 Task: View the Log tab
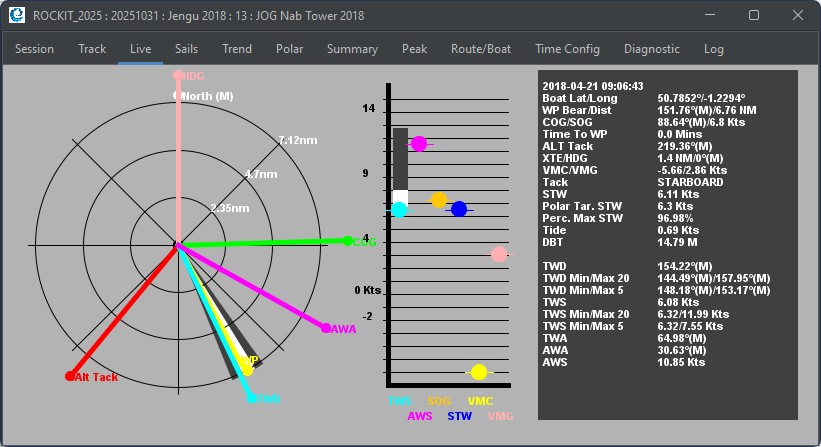(713, 49)
